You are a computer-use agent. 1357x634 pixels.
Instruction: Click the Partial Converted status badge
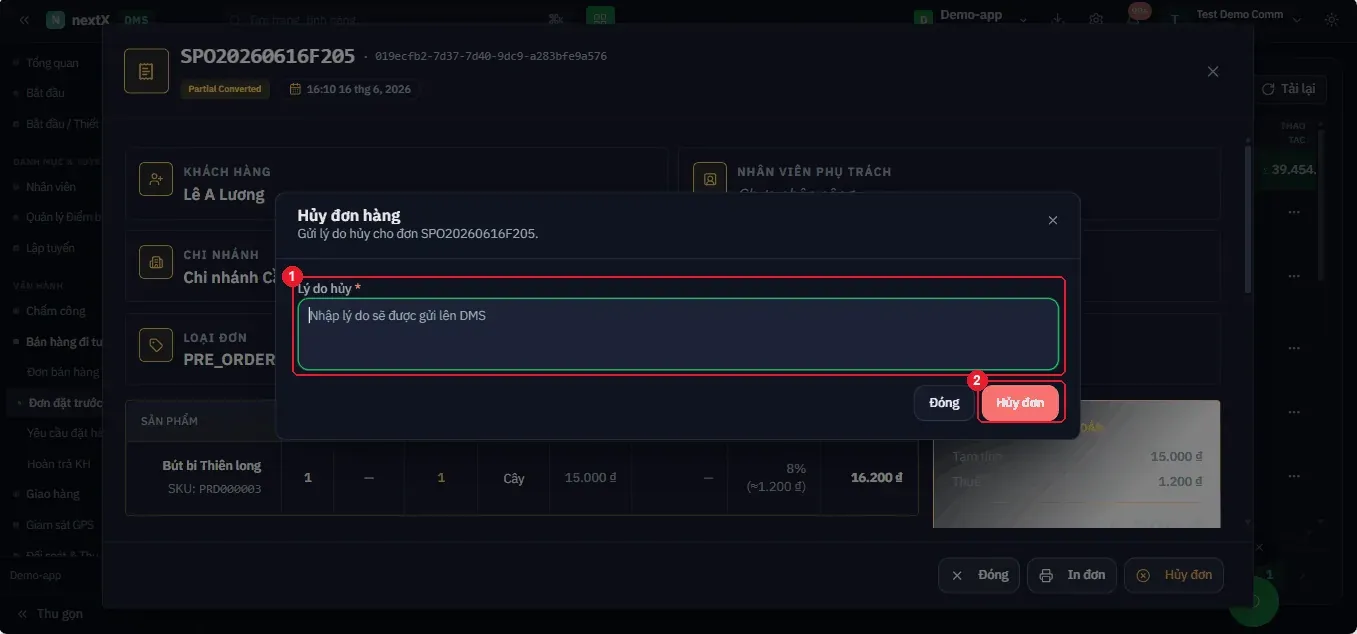[x=225, y=89]
